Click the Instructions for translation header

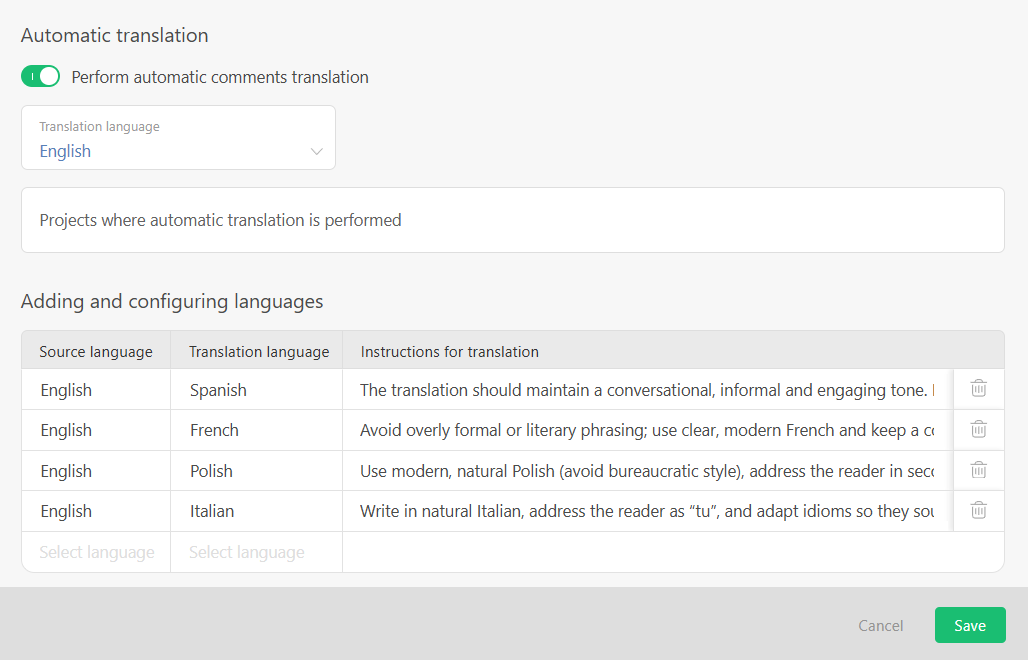pyautogui.click(x=449, y=351)
